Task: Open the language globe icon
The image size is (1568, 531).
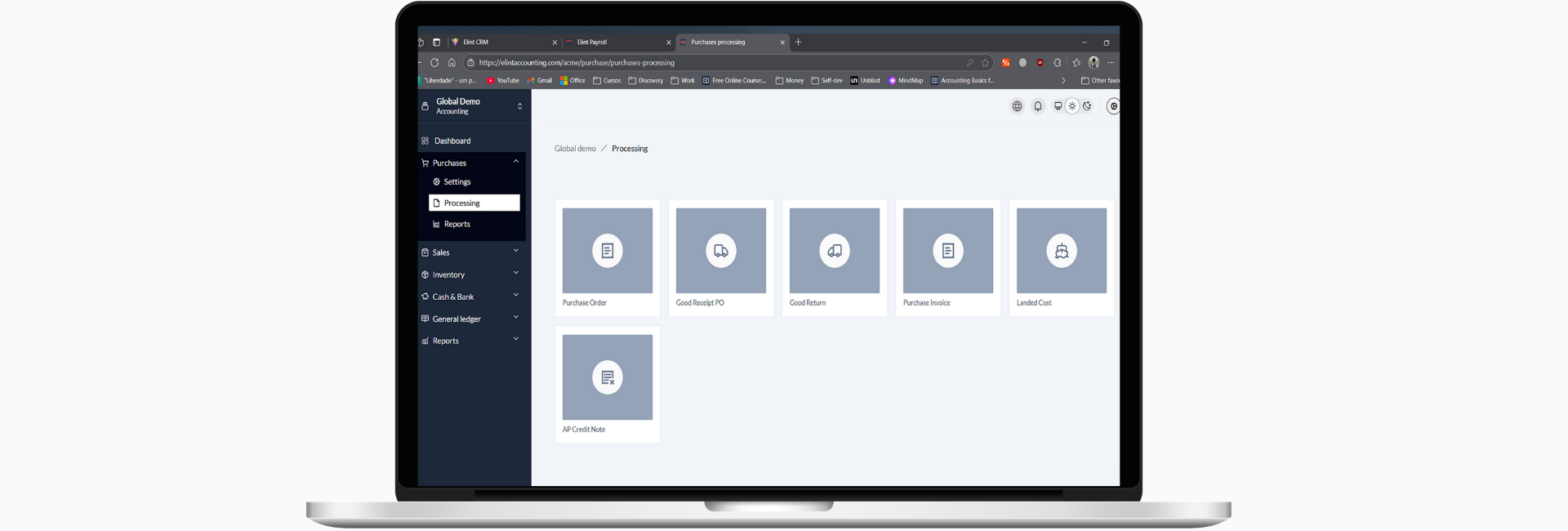Action: pos(1017,106)
